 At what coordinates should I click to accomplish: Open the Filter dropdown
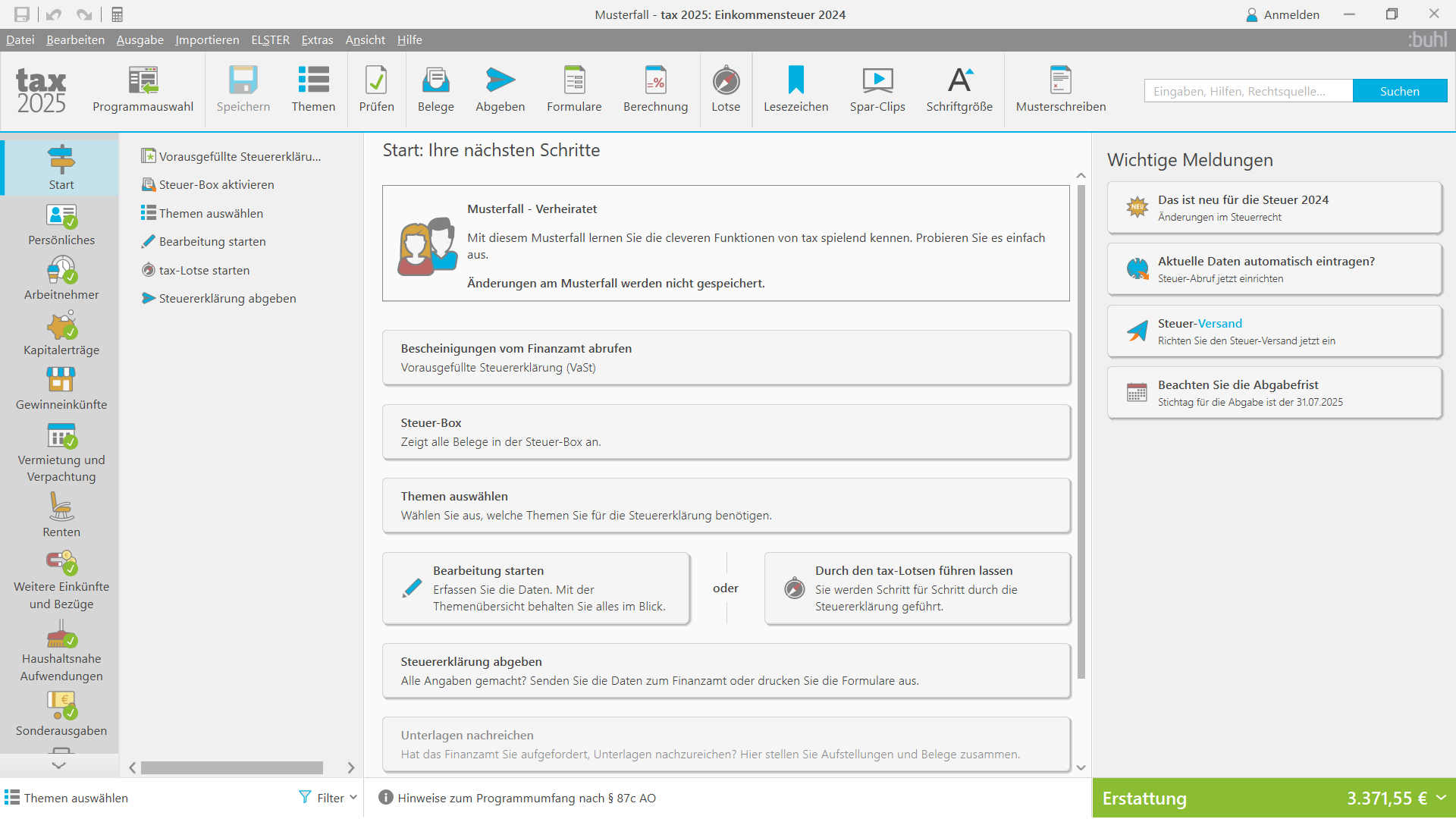(x=328, y=798)
